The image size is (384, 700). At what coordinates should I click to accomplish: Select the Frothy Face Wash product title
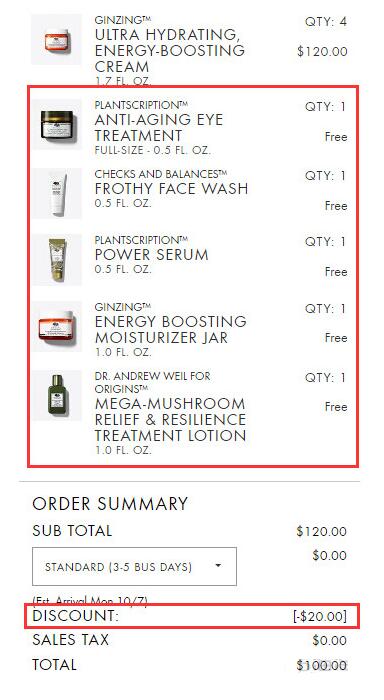(x=171, y=189)
